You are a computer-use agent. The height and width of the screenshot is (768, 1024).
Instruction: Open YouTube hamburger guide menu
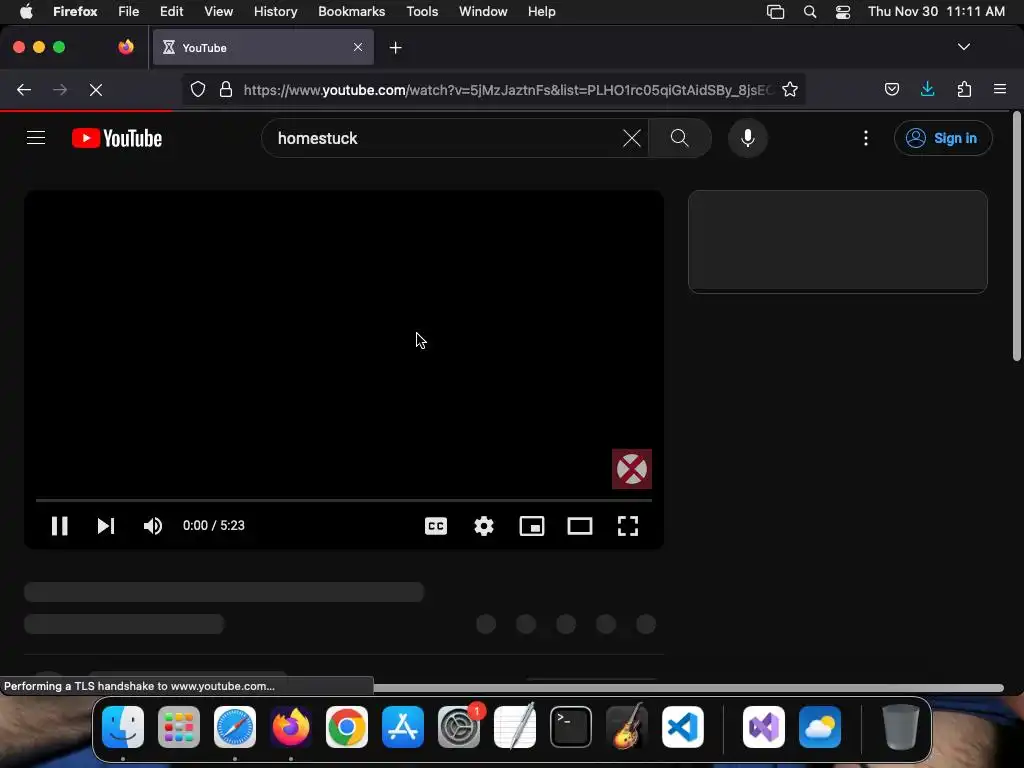tap(36, 138)
